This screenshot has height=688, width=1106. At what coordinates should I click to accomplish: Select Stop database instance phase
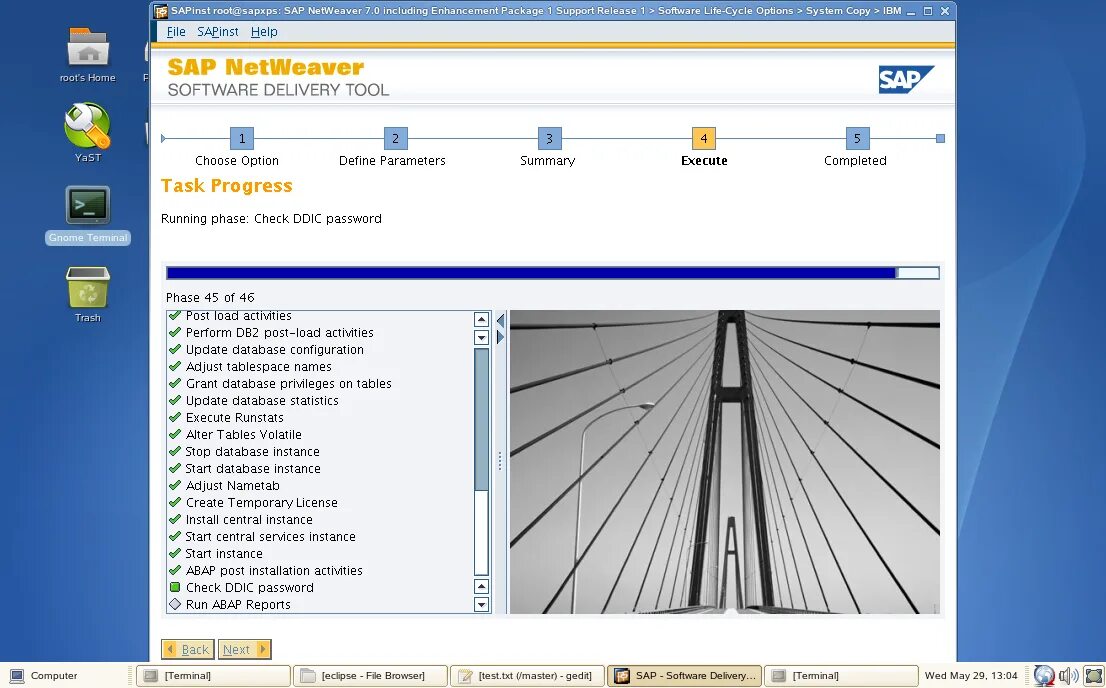pyautogui.click(x=253, y=451)
